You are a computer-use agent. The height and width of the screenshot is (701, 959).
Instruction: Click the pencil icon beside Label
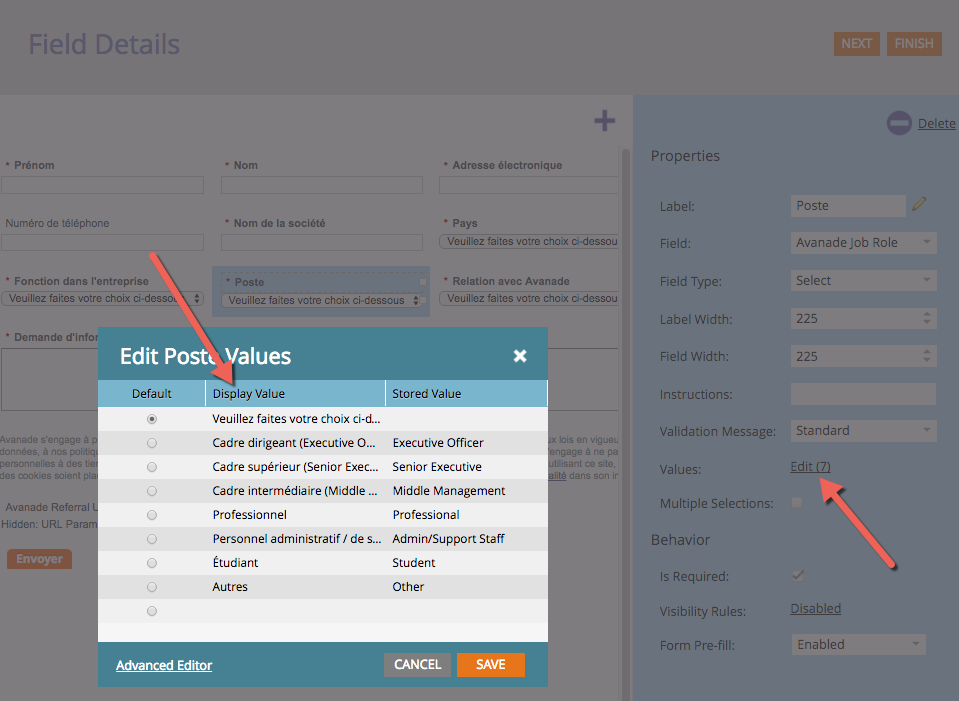(x=919, y=205)
